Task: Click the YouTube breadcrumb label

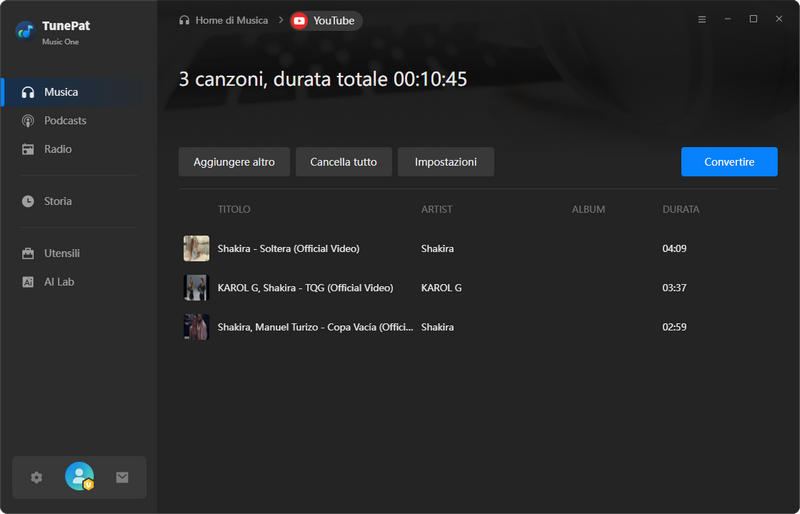Action: (334, 21)
